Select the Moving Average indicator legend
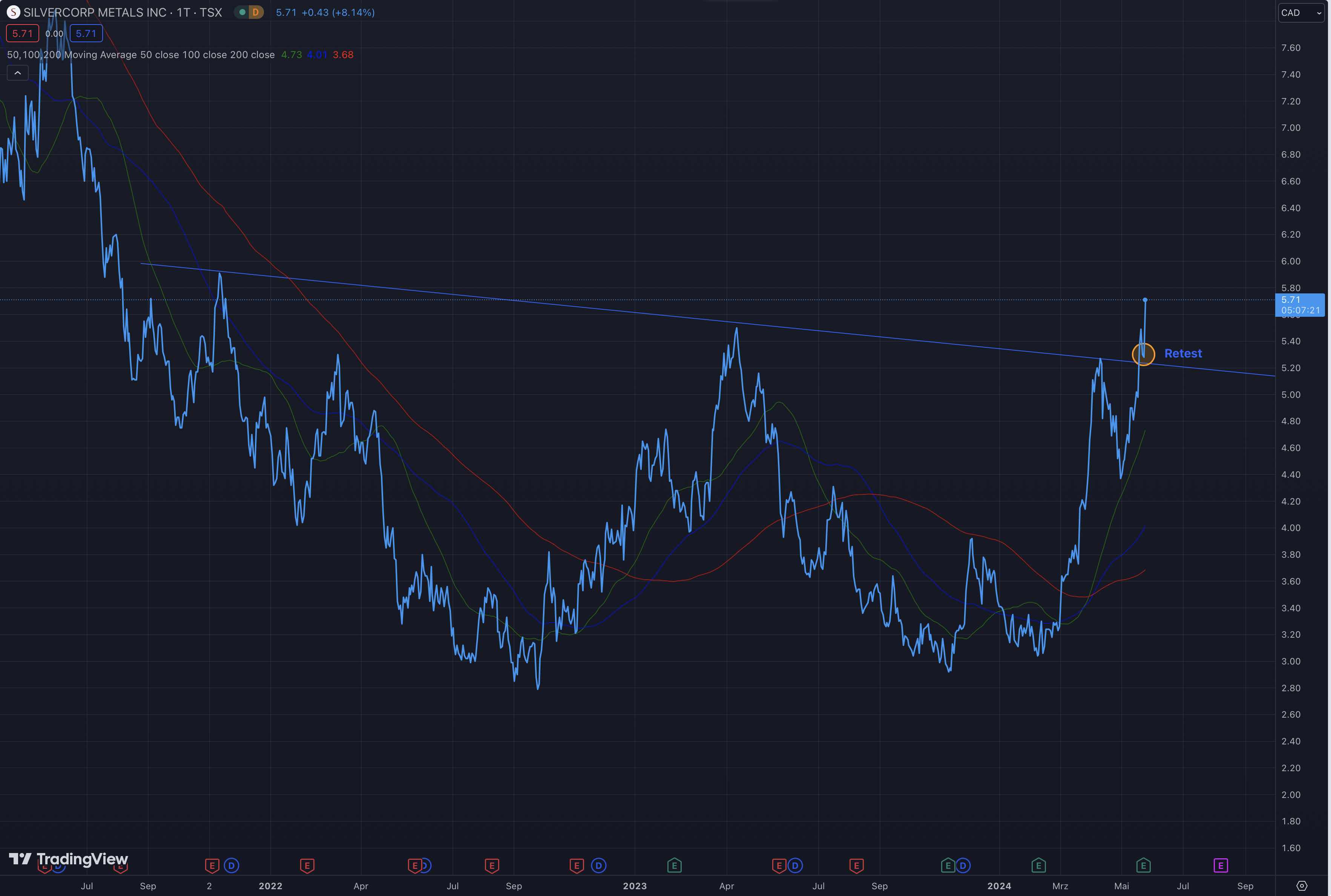The image size is (1331, 896). [x=141, y=55]
